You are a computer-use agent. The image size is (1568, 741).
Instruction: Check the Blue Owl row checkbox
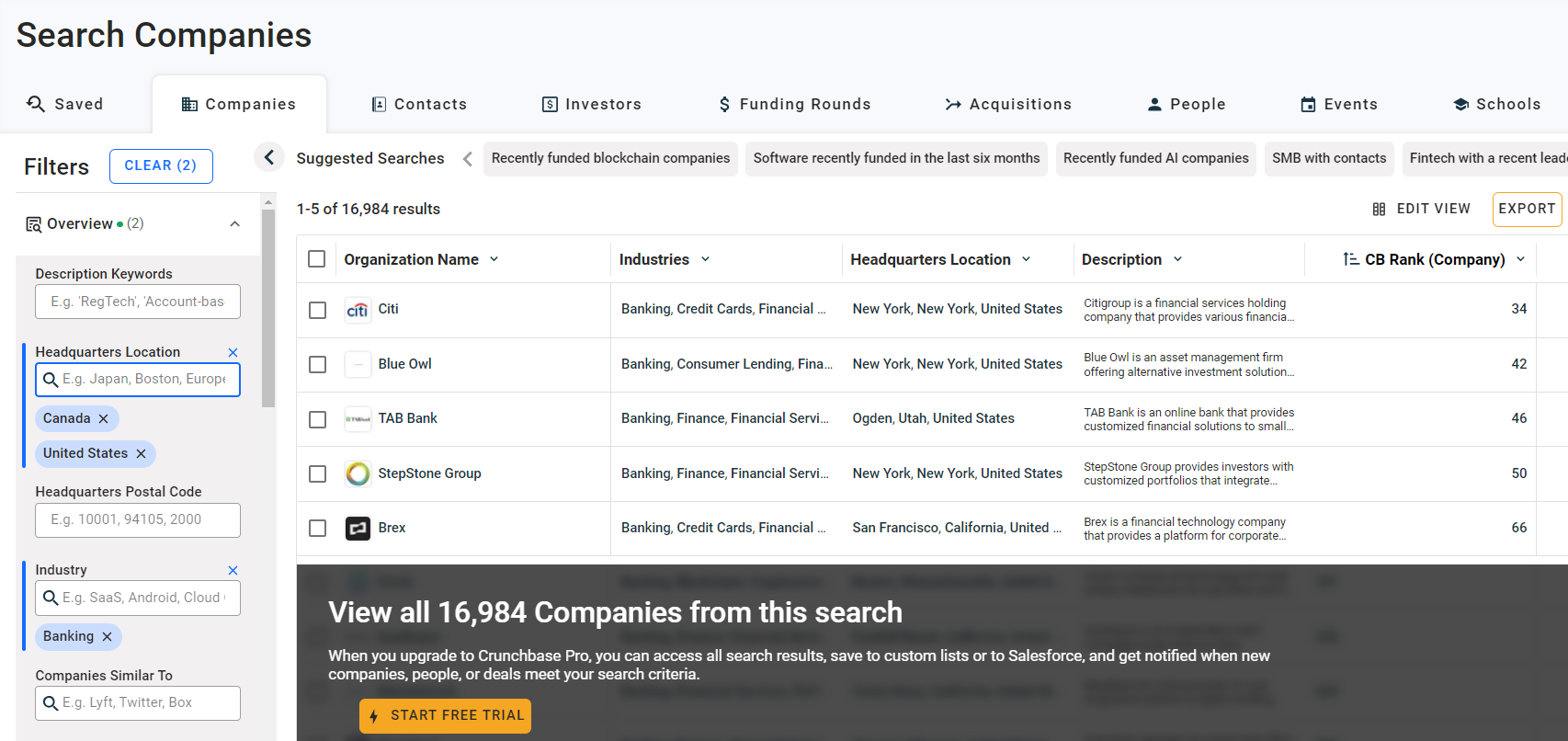point(317,364)
